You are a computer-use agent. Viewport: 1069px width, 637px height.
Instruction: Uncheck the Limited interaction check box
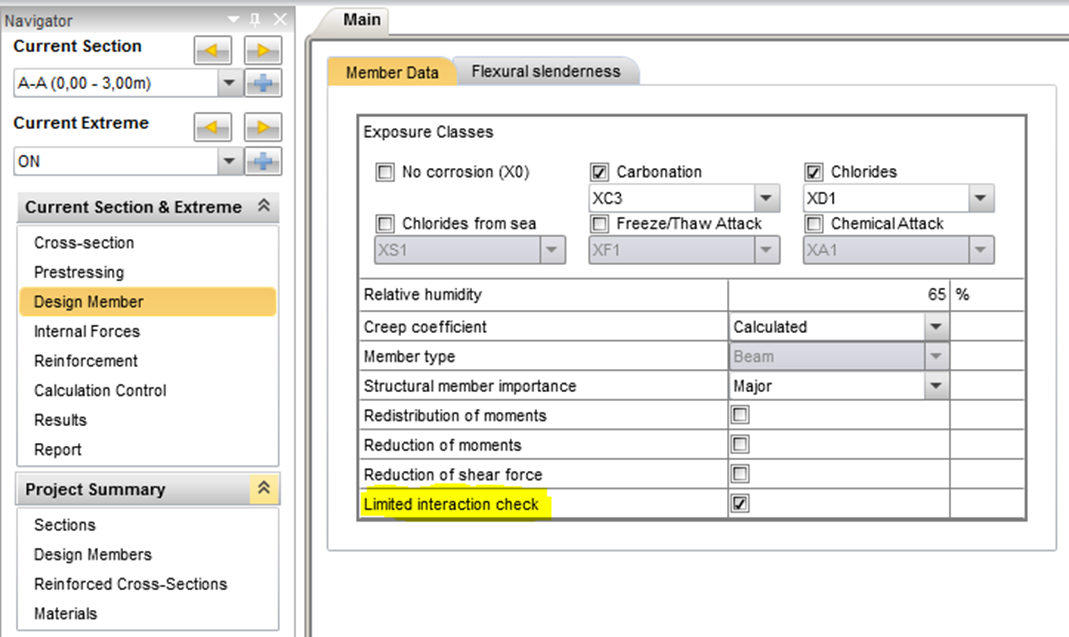(x=740, y=504)
